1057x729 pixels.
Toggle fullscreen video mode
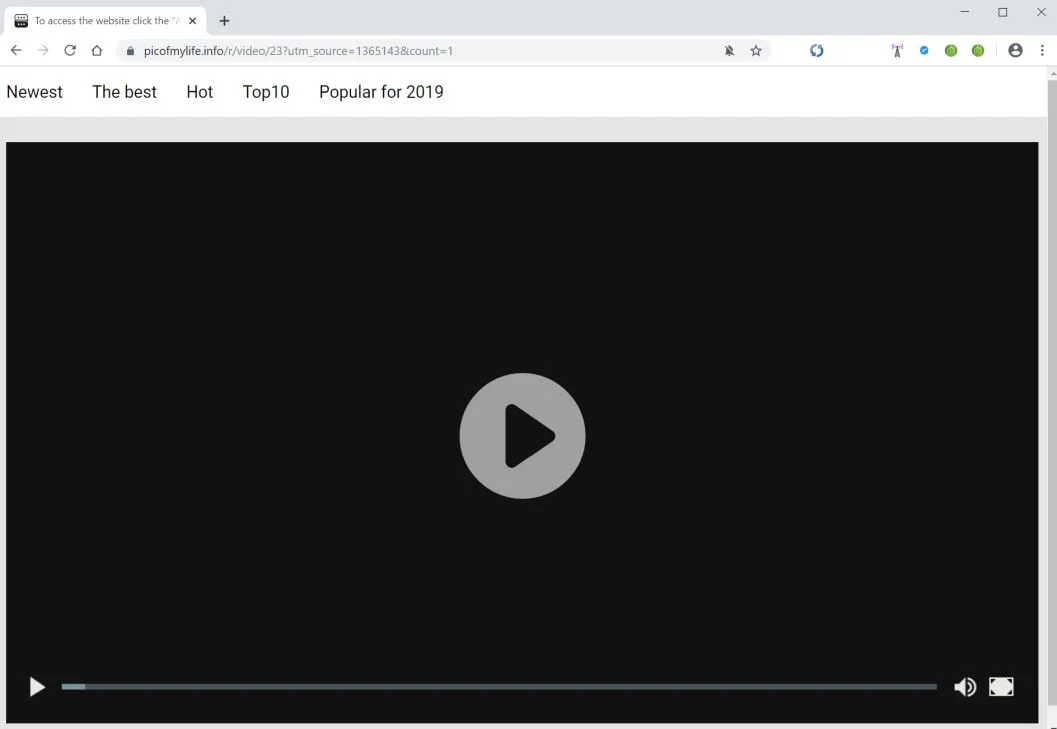(1001, 687)
